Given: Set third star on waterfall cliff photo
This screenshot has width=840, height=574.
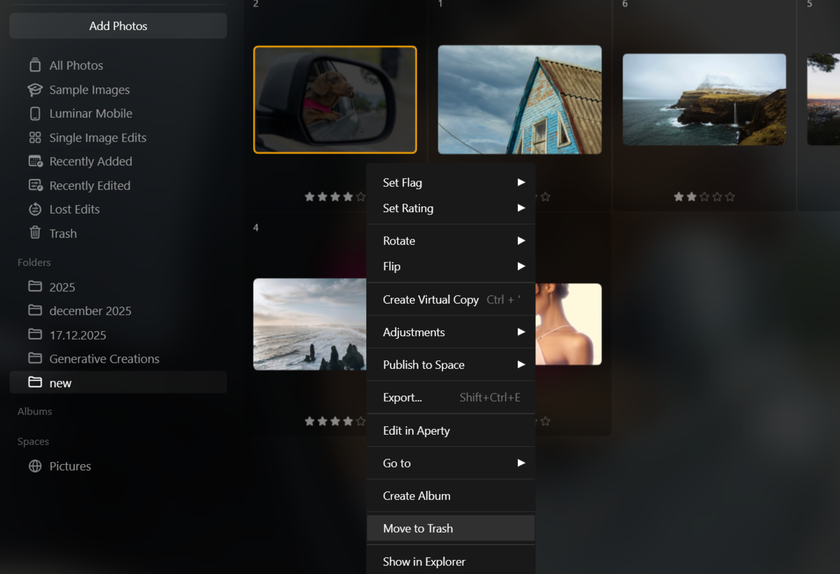Looking at the screenshot, I should click(x=704, y=197).
